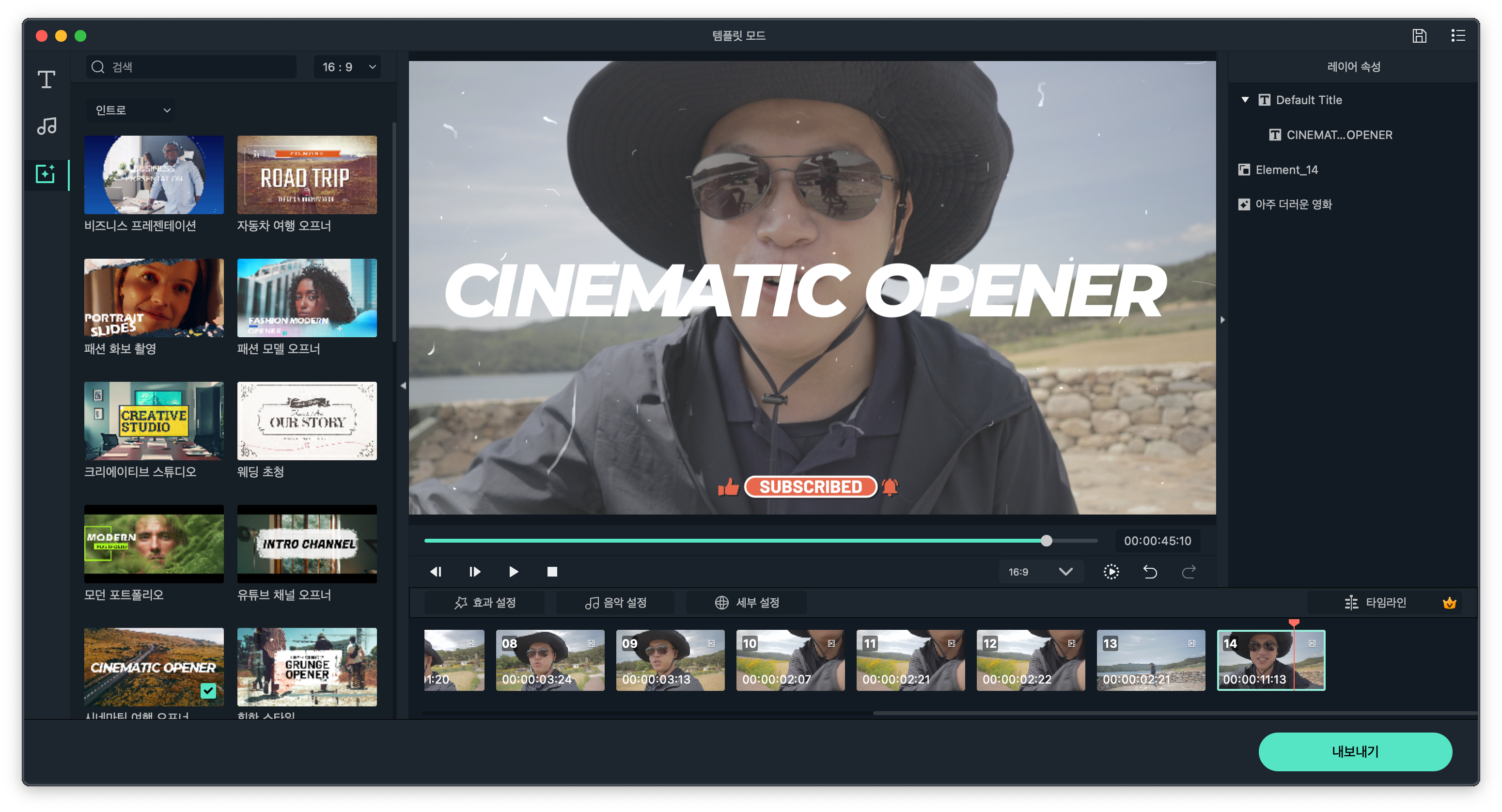Image resolution: width=1502 pixels, height=812 pixels.
Task: Collapse the left template panel arrow
Action: [x=403, y=386]
